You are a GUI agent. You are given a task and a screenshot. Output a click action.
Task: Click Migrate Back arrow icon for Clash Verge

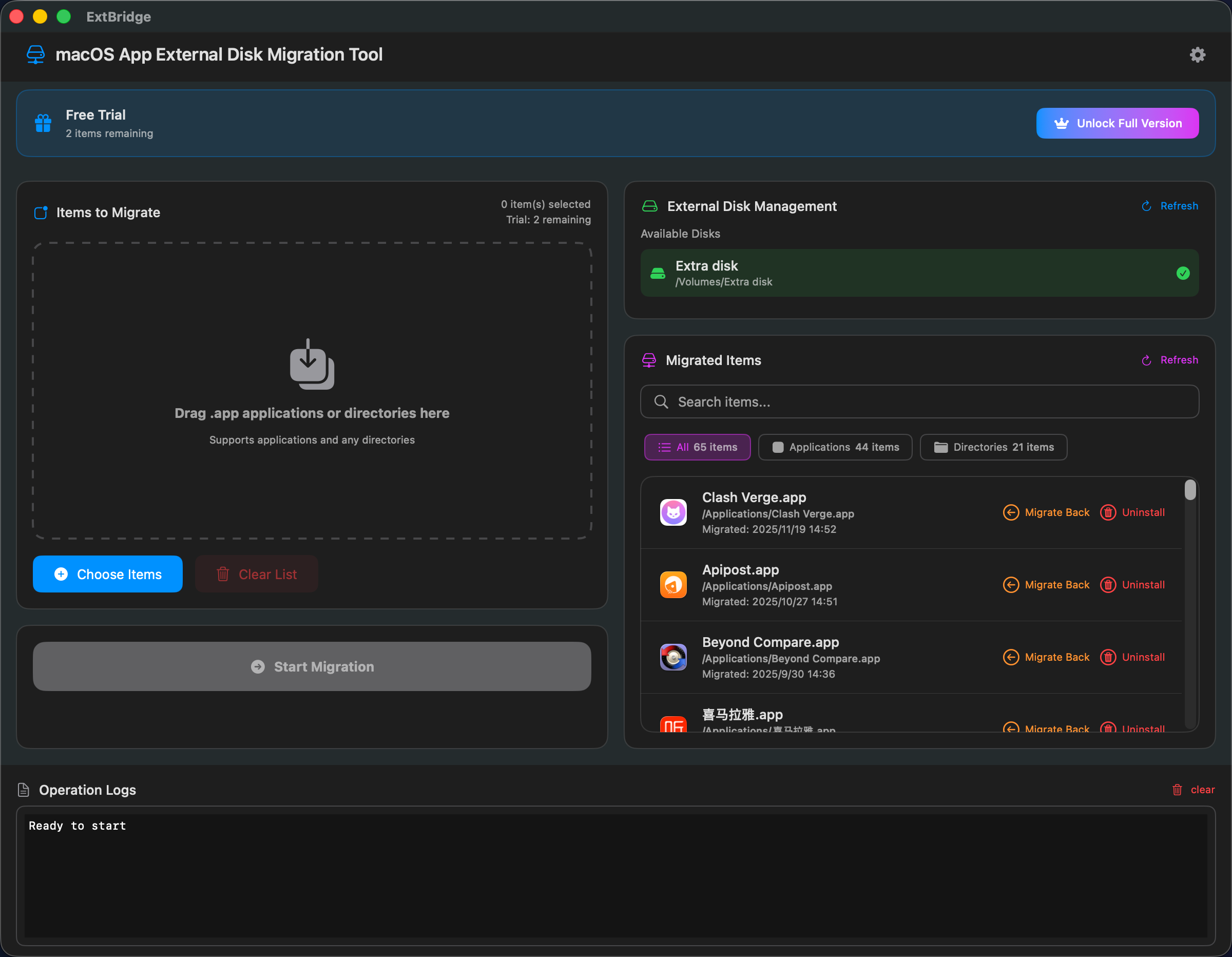click(1011, 512)
